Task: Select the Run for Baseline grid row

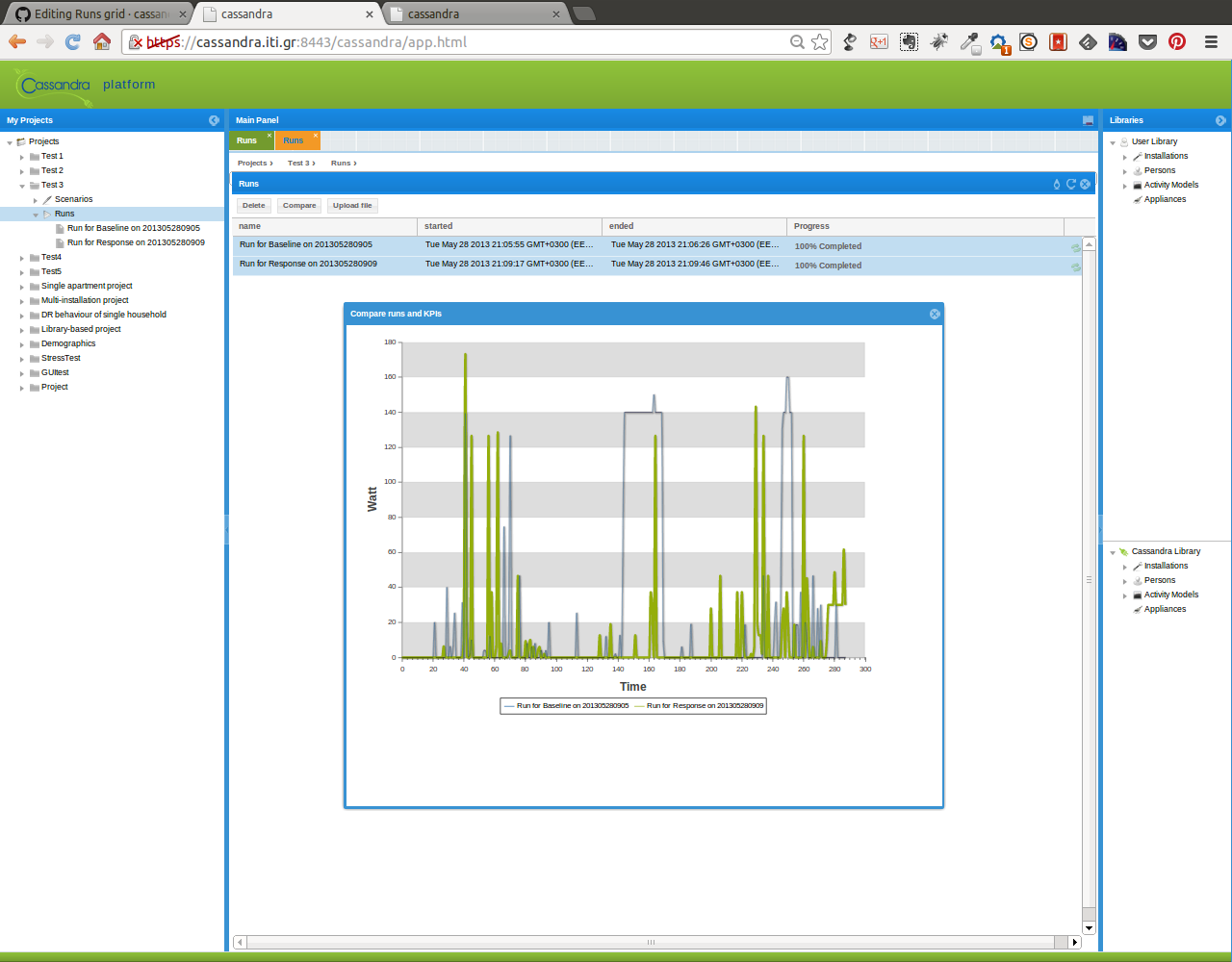Action: [657, 245]
